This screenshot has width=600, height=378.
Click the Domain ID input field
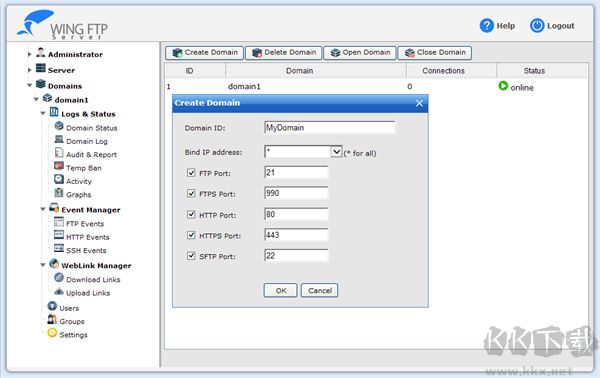[x=329, y=127]
